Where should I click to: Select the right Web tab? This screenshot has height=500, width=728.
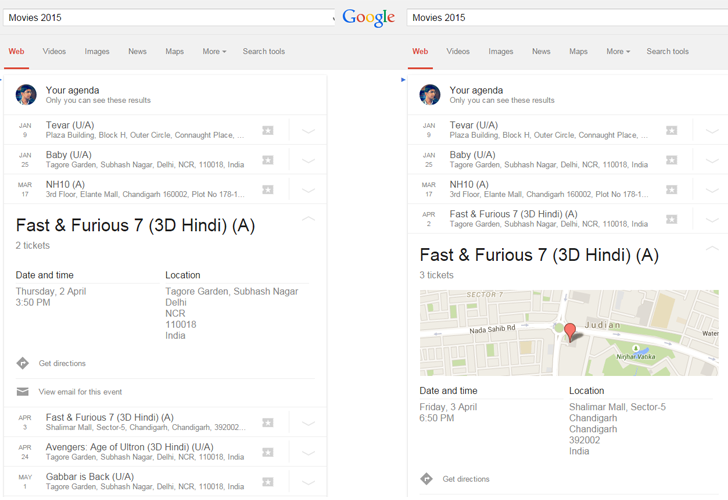click(x=420, y=52)
